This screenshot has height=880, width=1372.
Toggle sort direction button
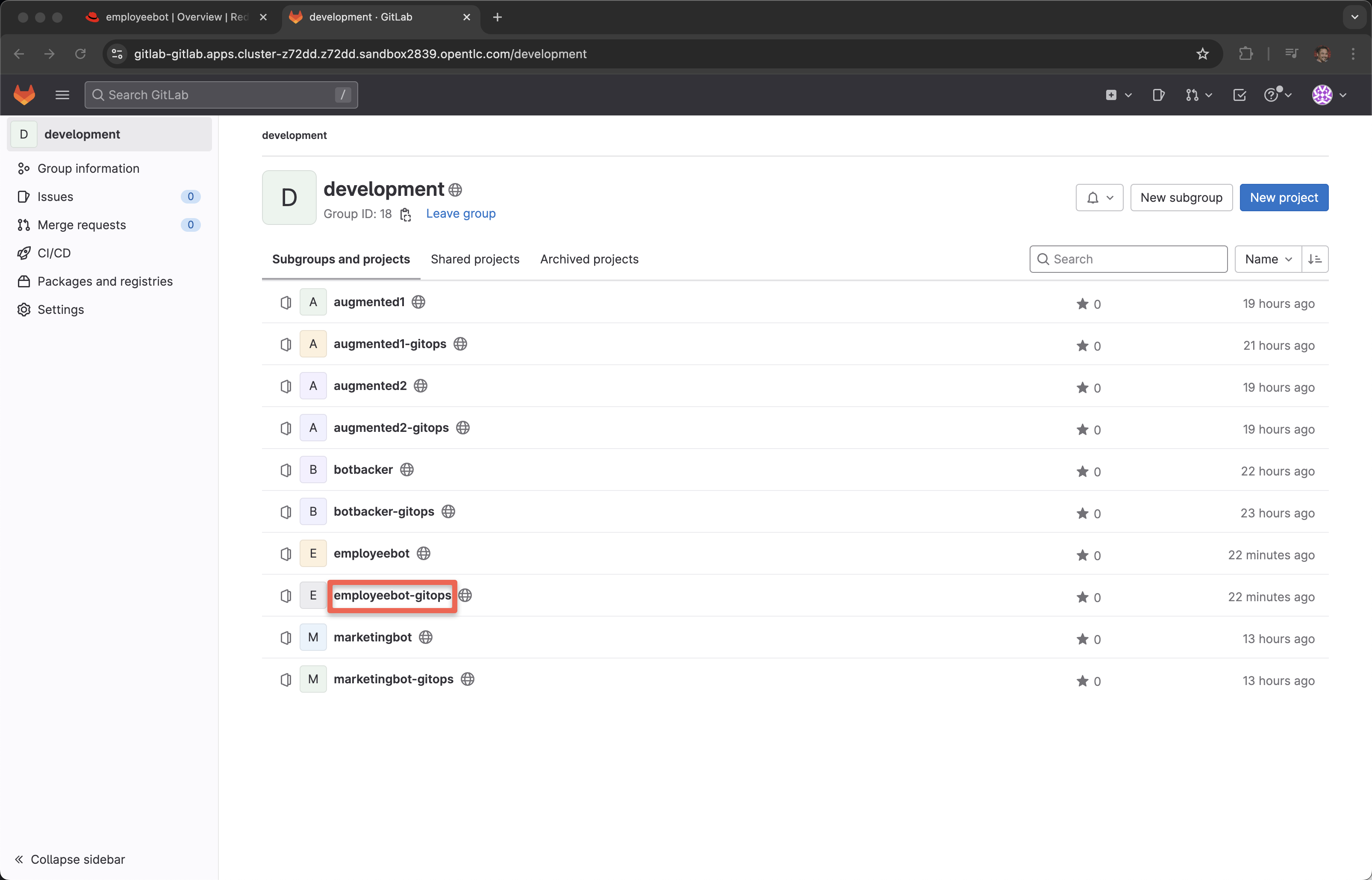click(x=1314, y=260)
